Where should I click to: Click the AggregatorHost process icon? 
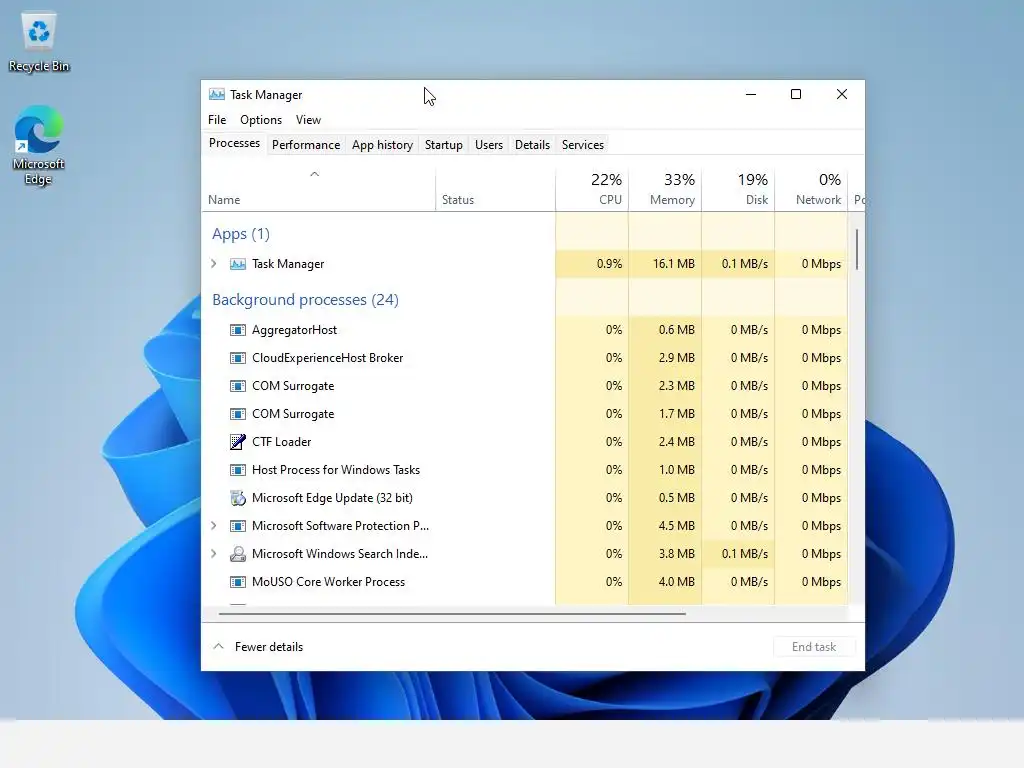(238, 330)
